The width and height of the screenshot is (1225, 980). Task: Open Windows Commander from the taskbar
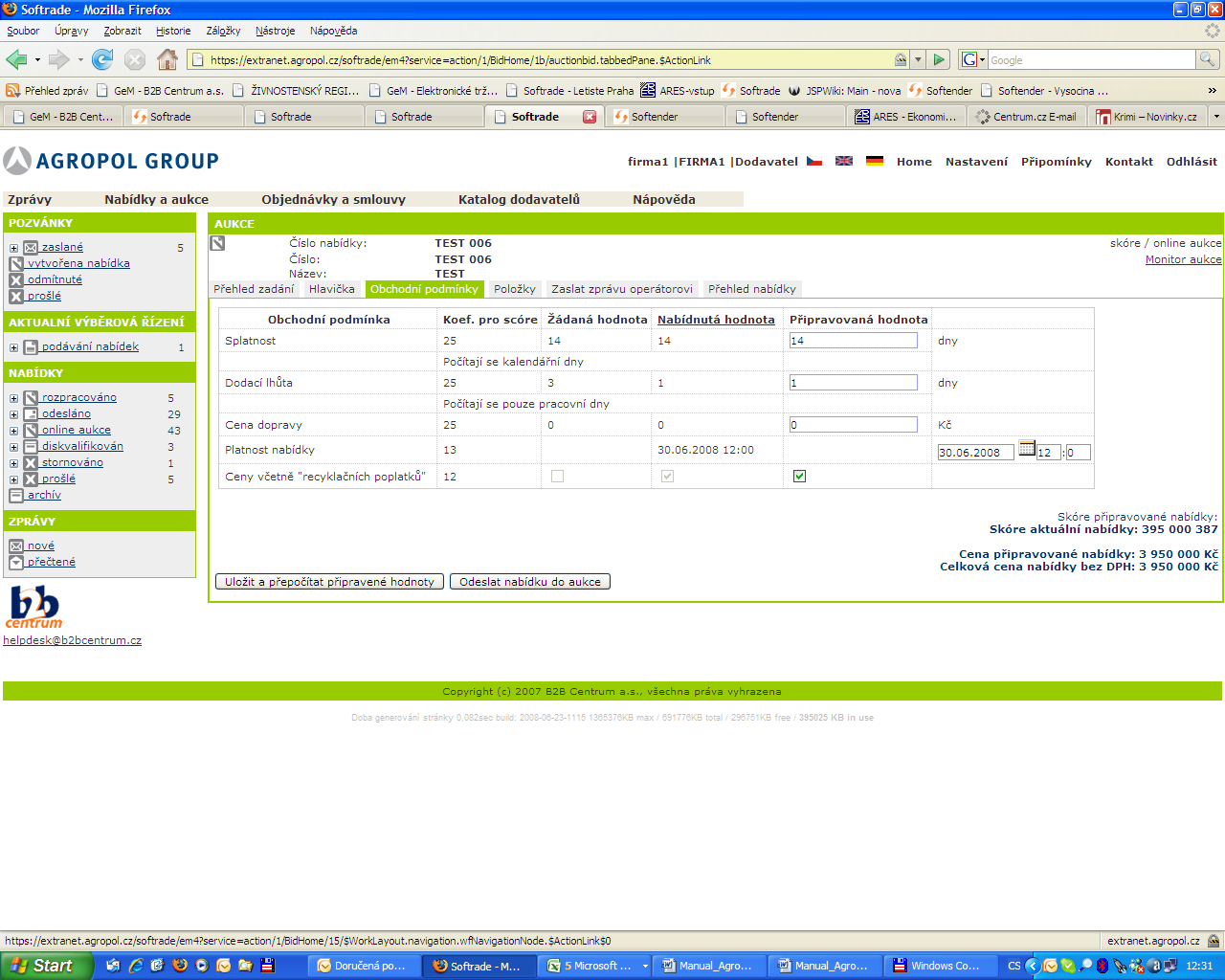(939, 966)
